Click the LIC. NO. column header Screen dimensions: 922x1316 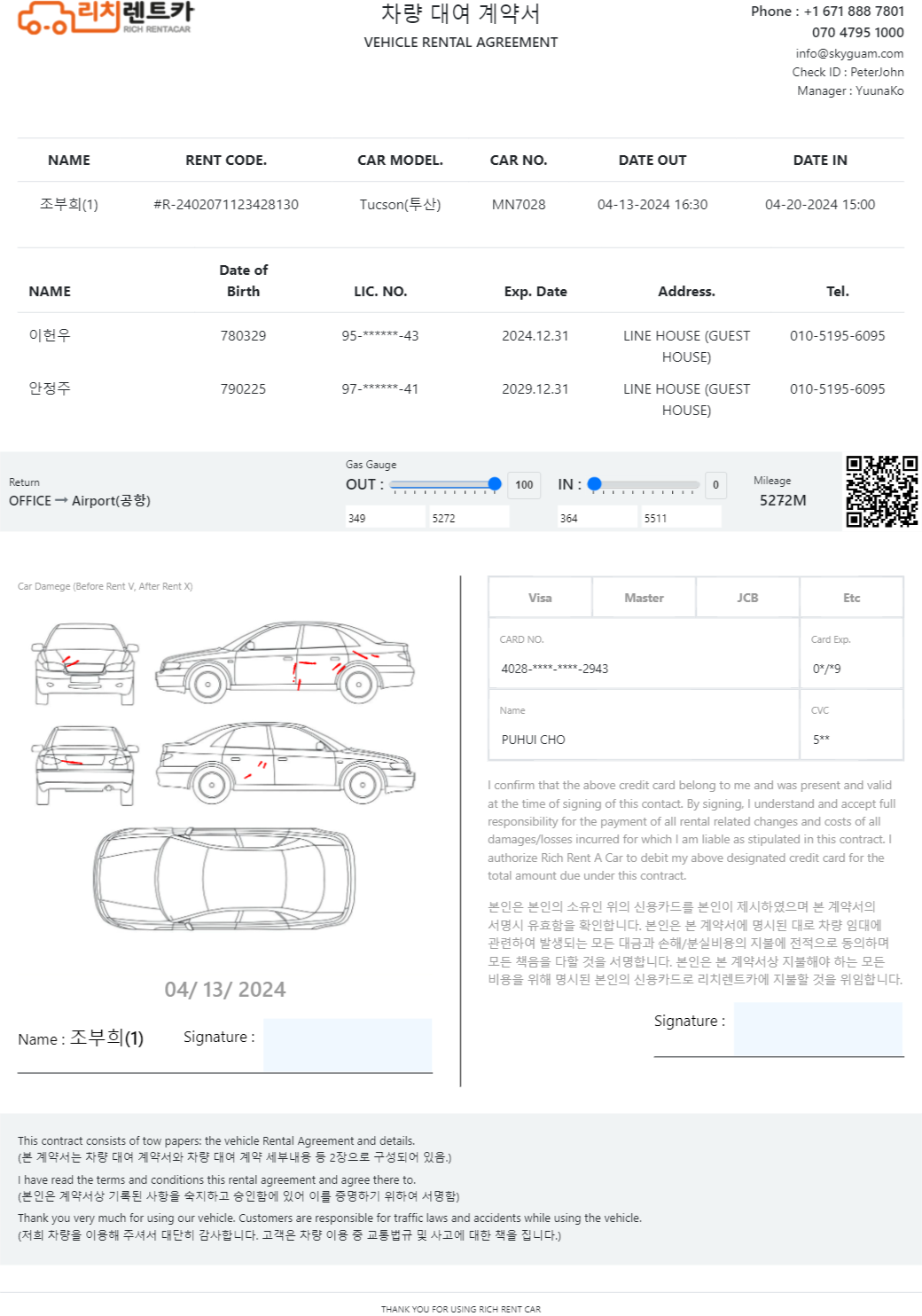380,292
